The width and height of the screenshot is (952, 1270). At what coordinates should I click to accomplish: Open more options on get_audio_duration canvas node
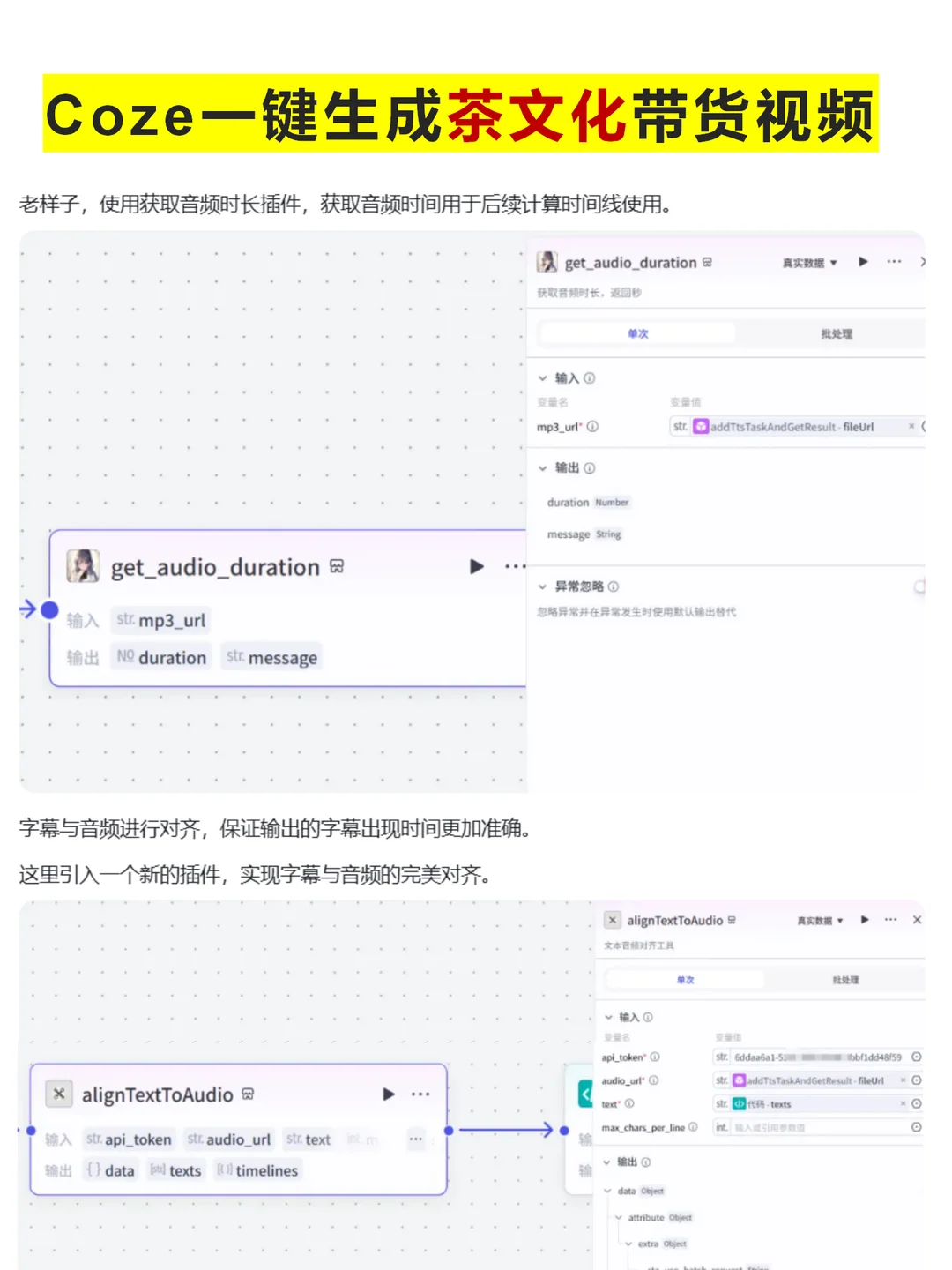515,566
